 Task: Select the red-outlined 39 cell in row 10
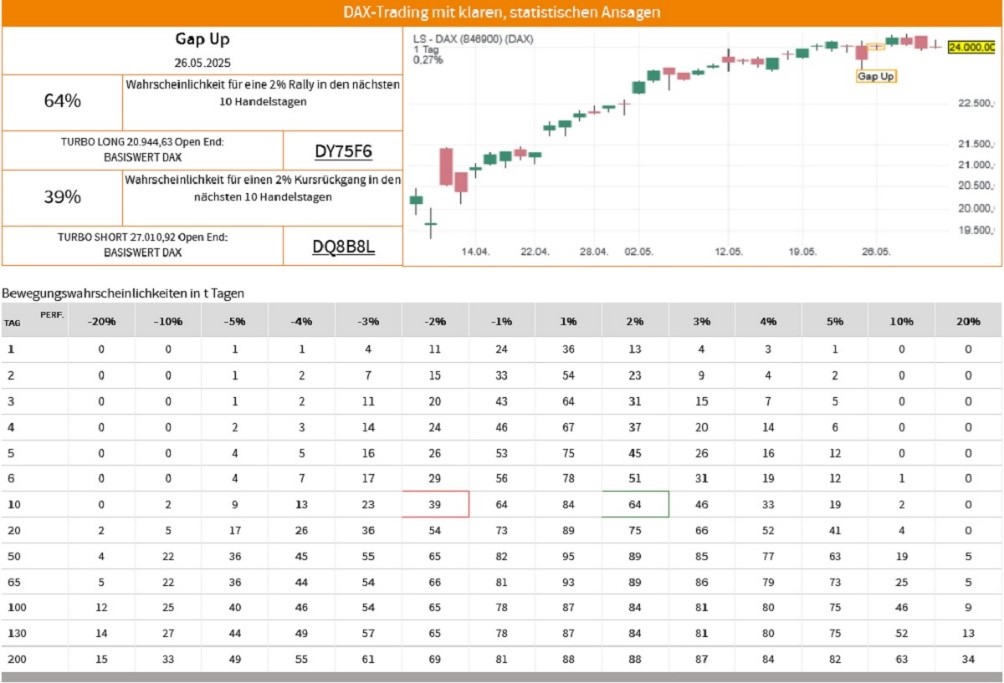[x=435, y=504]
